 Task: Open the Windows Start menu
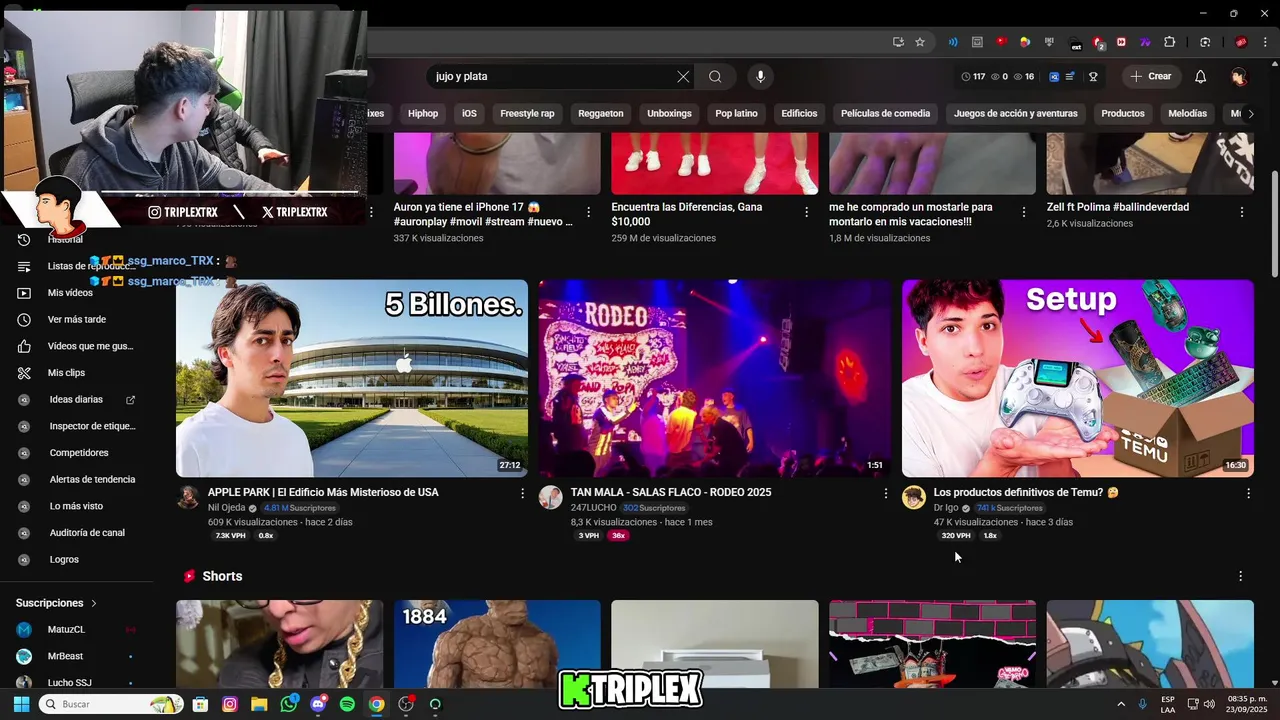pyautogui.click(x=20, y=704)
